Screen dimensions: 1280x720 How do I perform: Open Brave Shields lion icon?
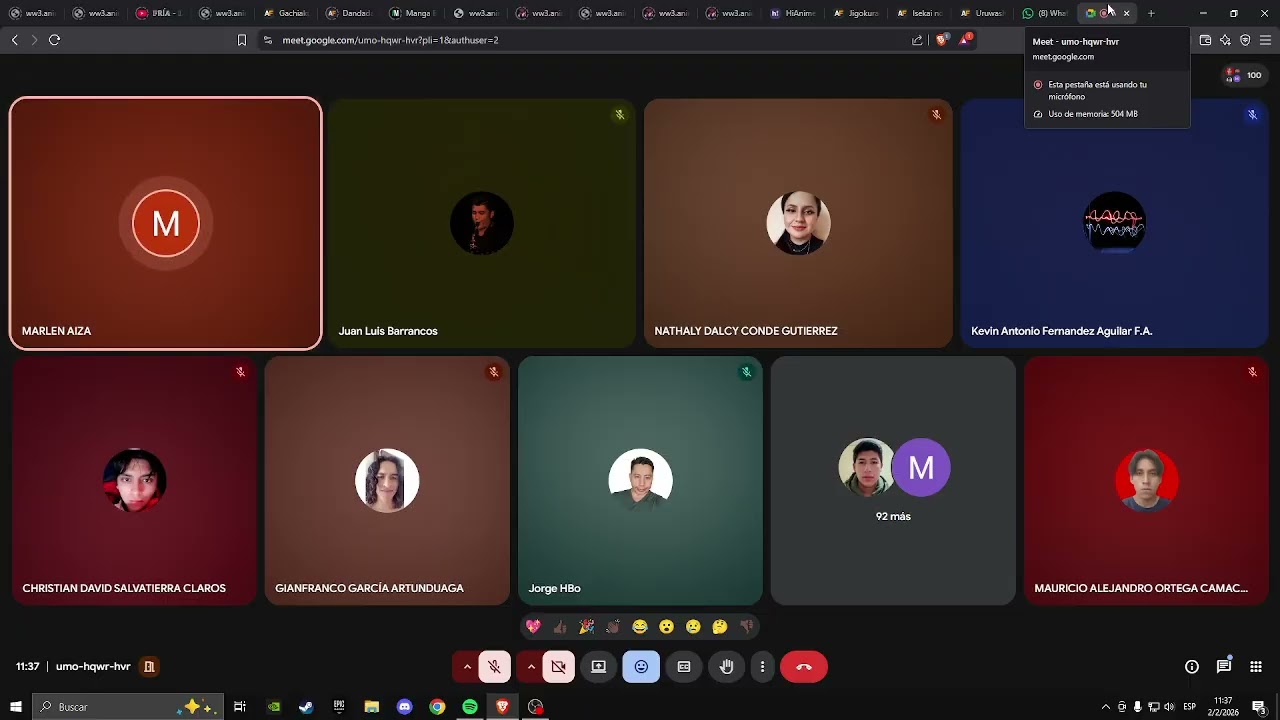pos(941,40)
